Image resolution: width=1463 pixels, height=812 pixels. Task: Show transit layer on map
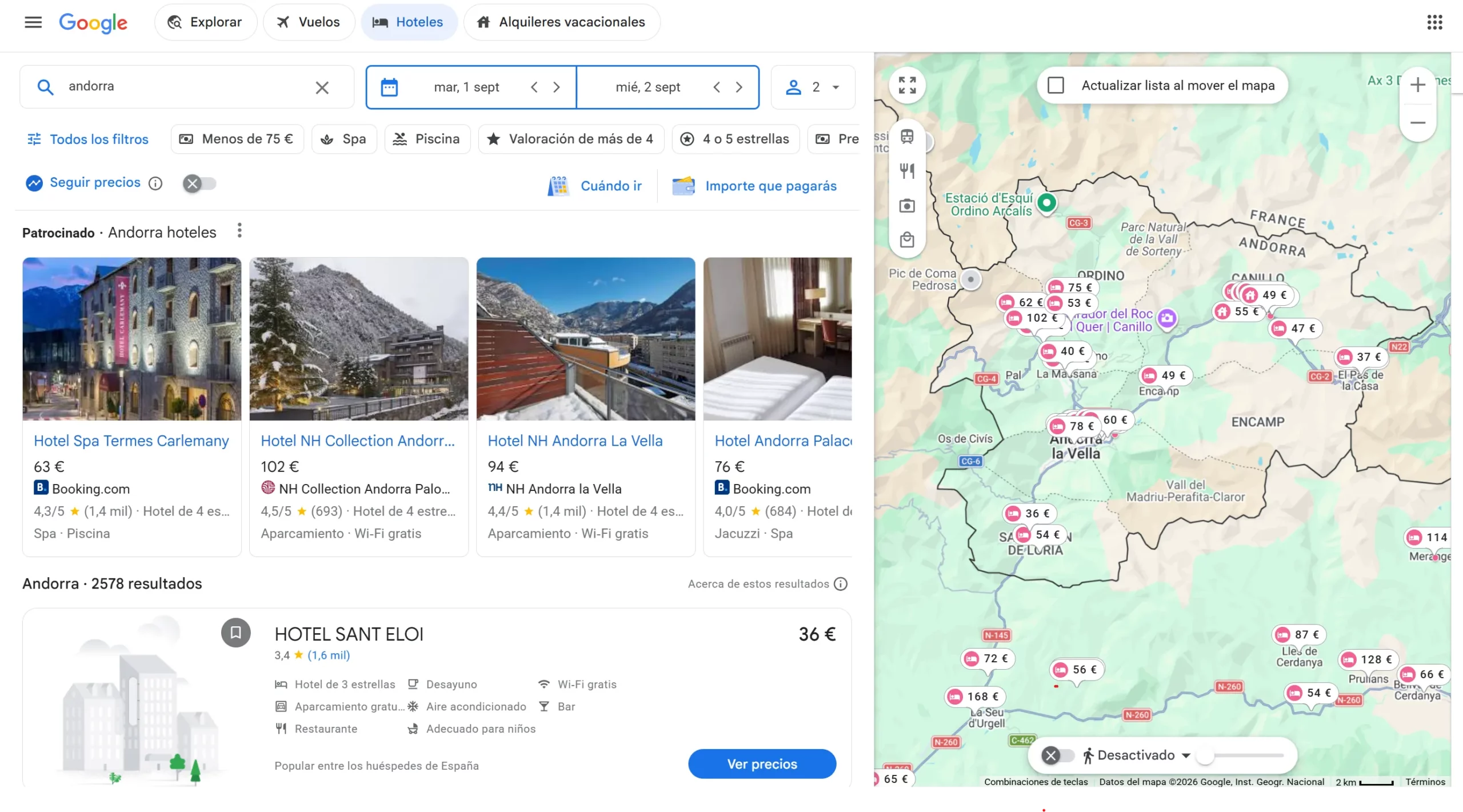(x=907, y=137)
